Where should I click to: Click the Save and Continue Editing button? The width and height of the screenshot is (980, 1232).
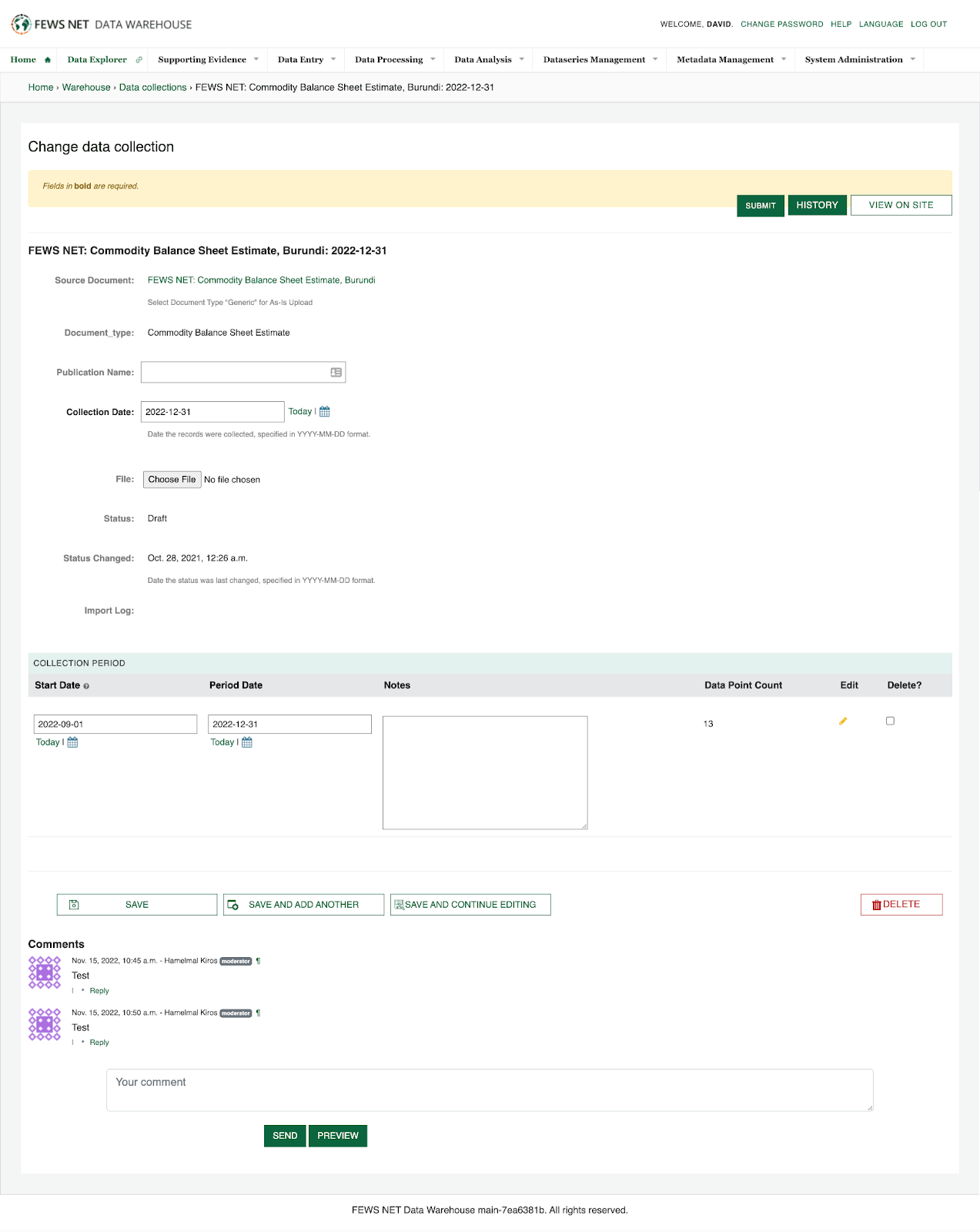pos(470,905)
